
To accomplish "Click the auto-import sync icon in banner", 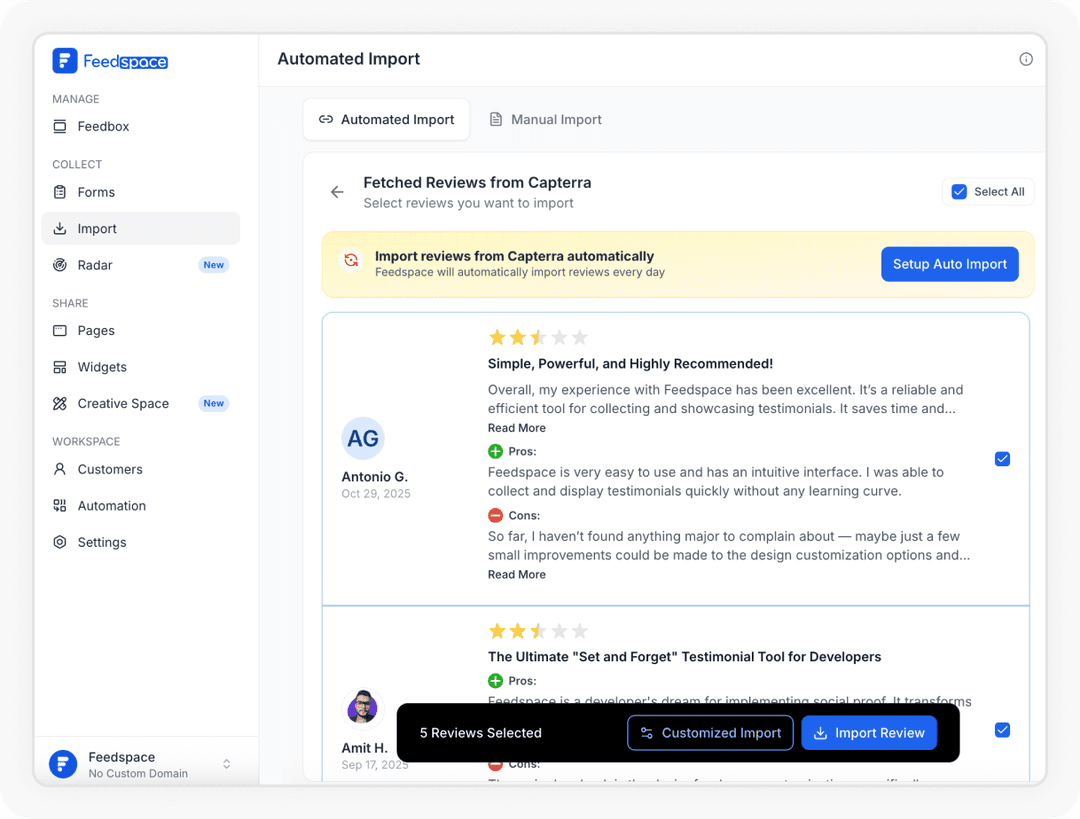I will click(x=351, y=260).
